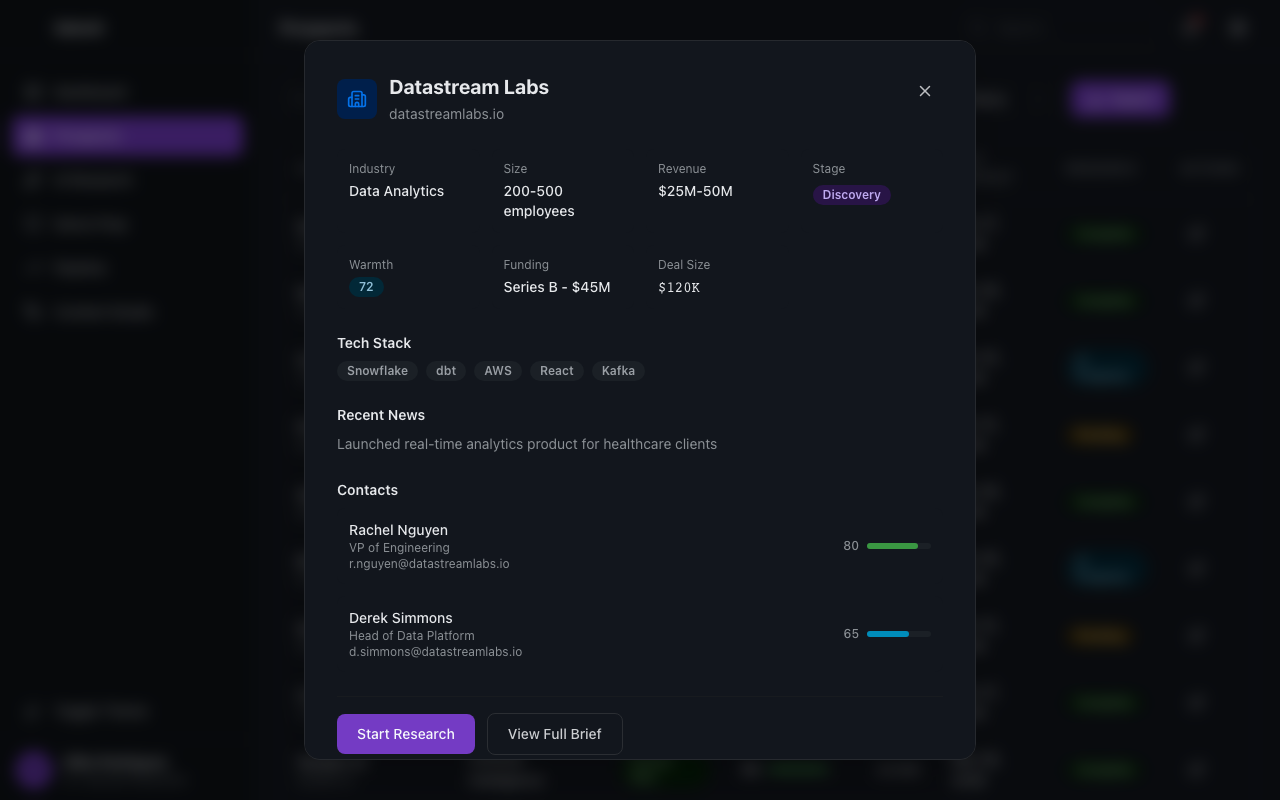The height and width of the screenshot is (800, 1280).
Task: Select the dbt tech stack tag
Action: point(446,371)
